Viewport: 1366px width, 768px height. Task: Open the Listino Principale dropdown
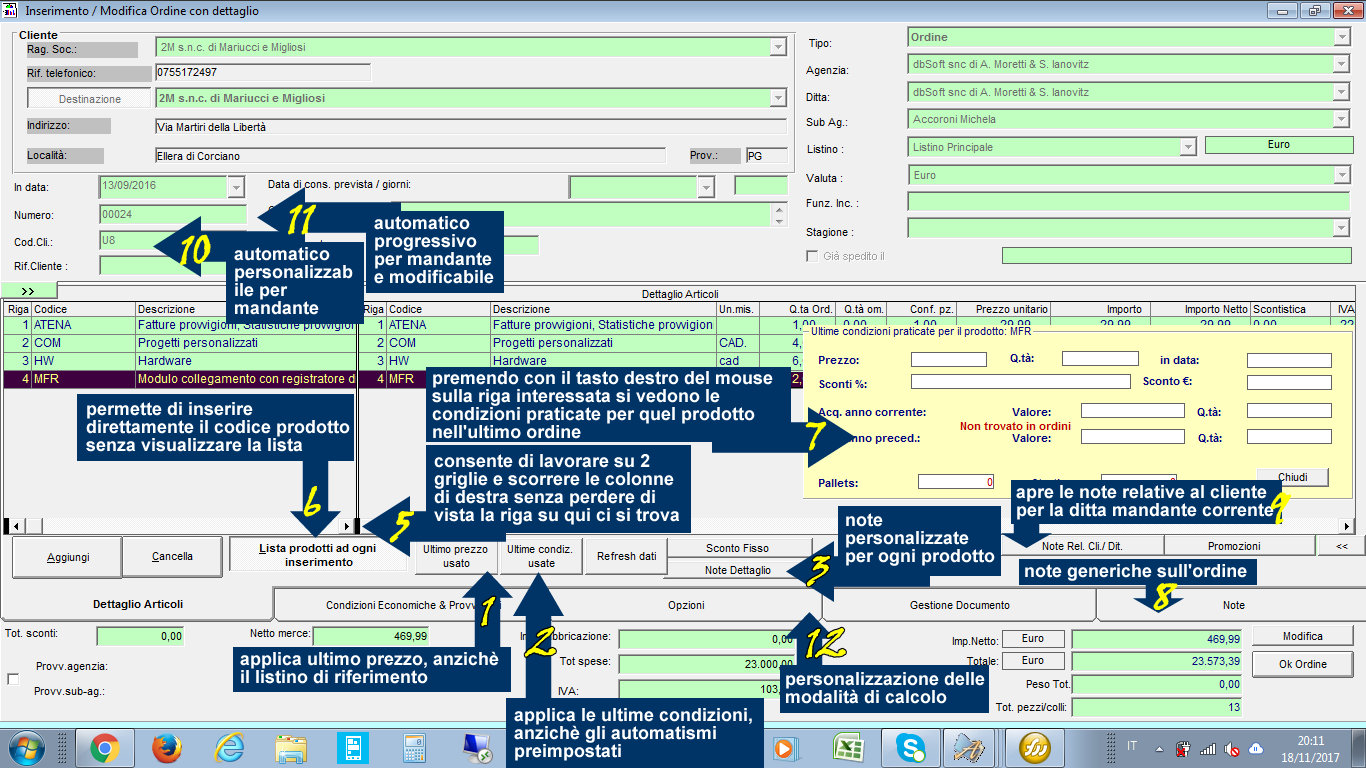(x=1188, y=147)
